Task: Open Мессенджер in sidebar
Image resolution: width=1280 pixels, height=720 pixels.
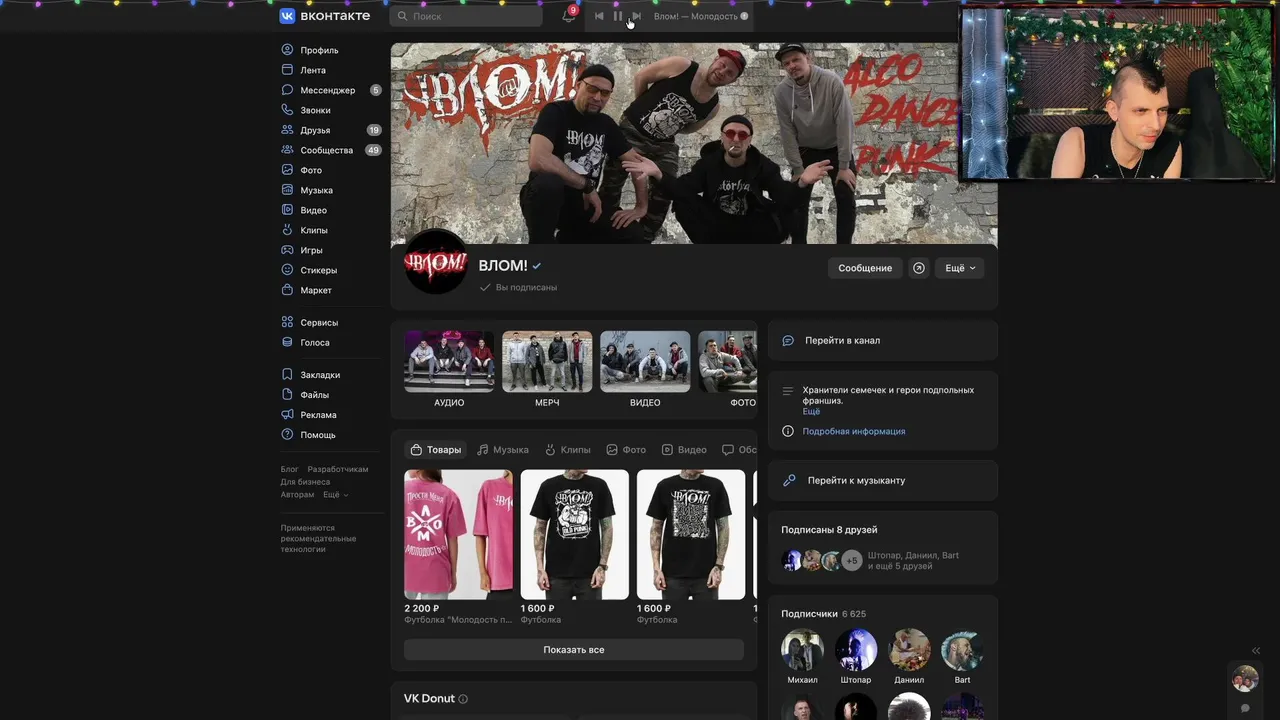Action: (x=329, y=90)
